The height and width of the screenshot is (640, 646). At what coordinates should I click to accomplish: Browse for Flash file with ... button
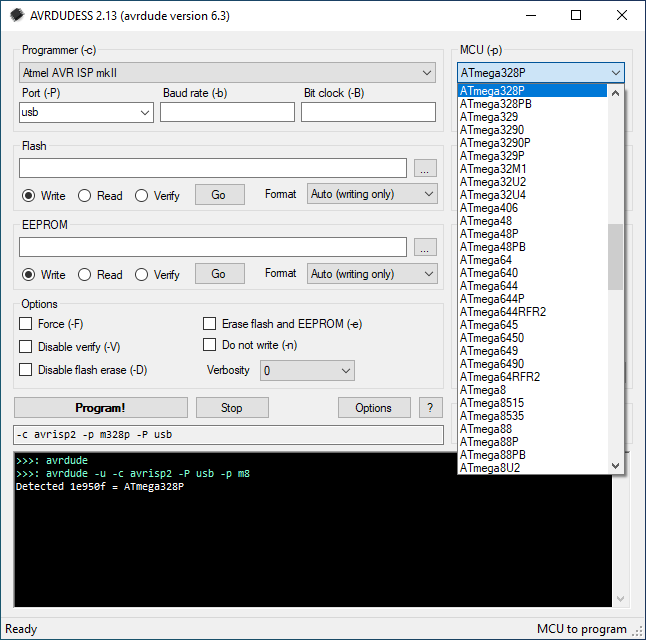coord(425,168)
